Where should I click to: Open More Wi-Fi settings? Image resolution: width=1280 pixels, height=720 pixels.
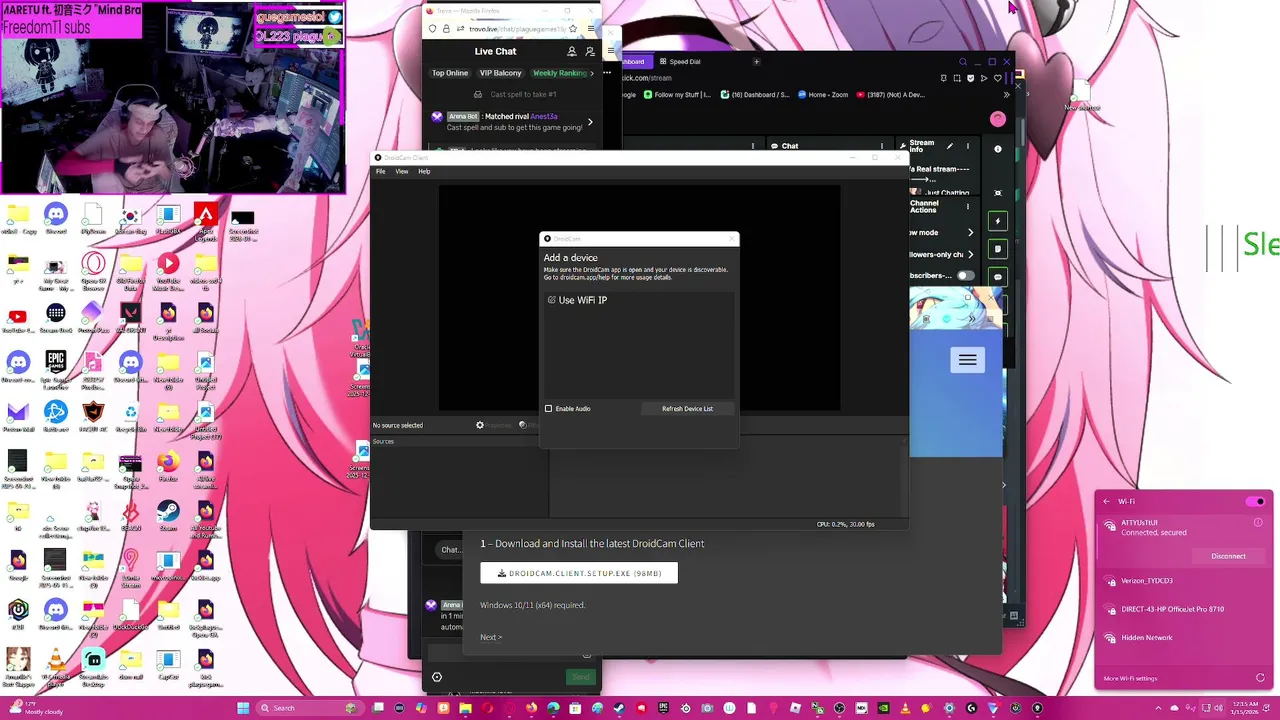1130,678
